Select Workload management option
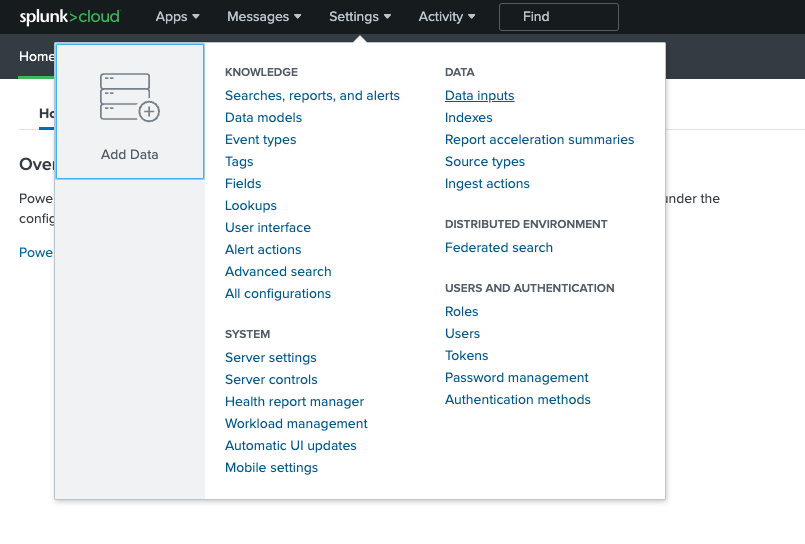This screenshot has height=544, width=805. (x=296, y=424)
